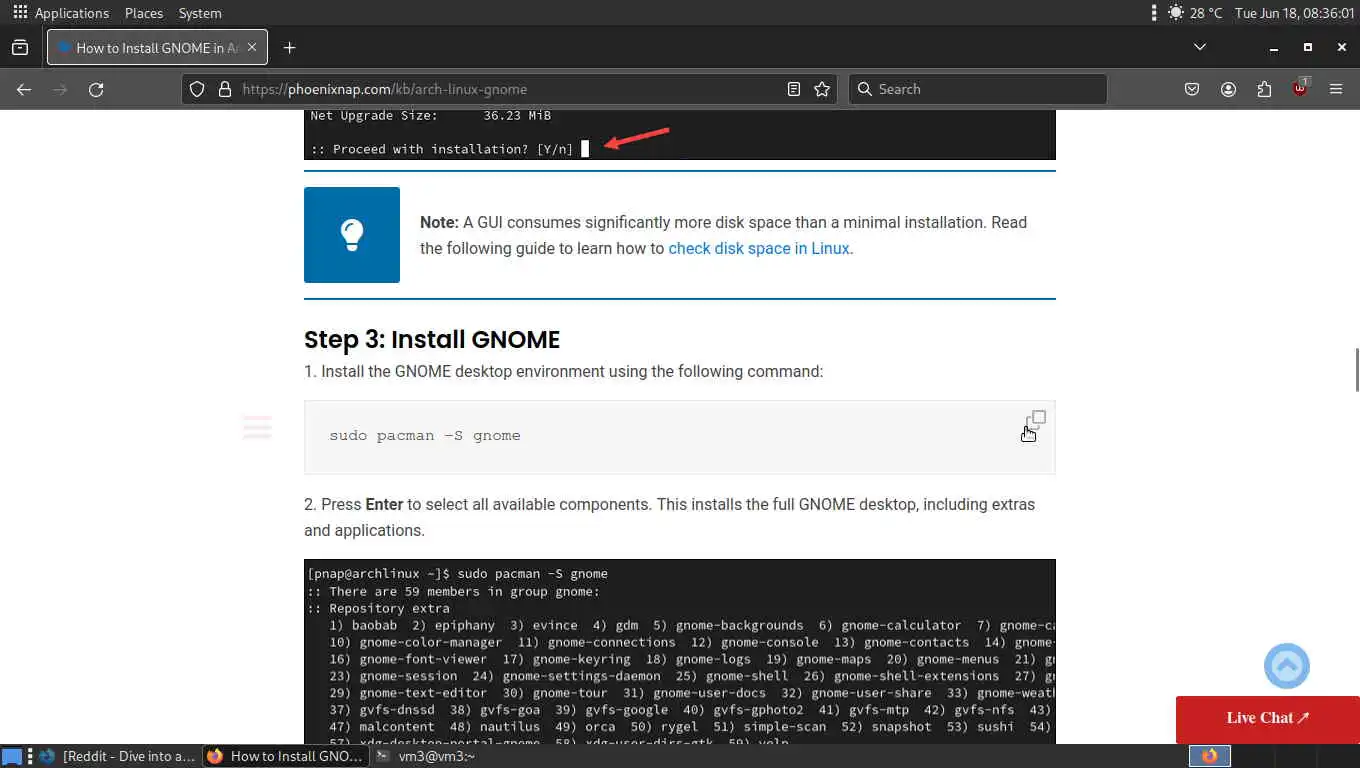Open the System menu
1360x768 pixels.
200,13
